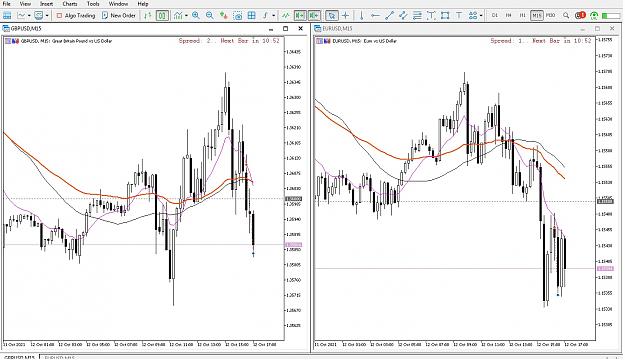Switch to bar chart display
Viewport: 625px width, 360px height.
(x=148, y=16)
